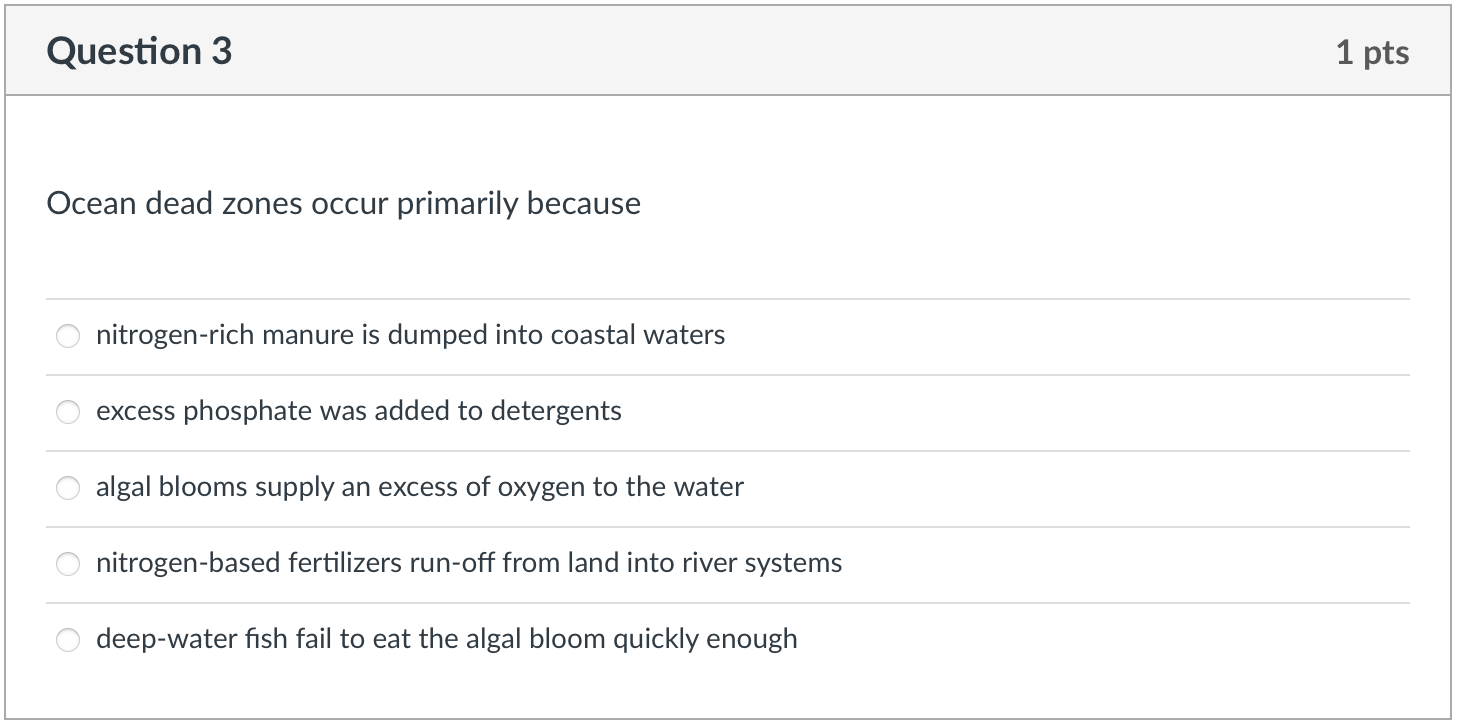The height and width of the screenshot is (720, 1458).
Task: Click label 'algal blooms supply an excess of oxygen'
Action: 419,487
